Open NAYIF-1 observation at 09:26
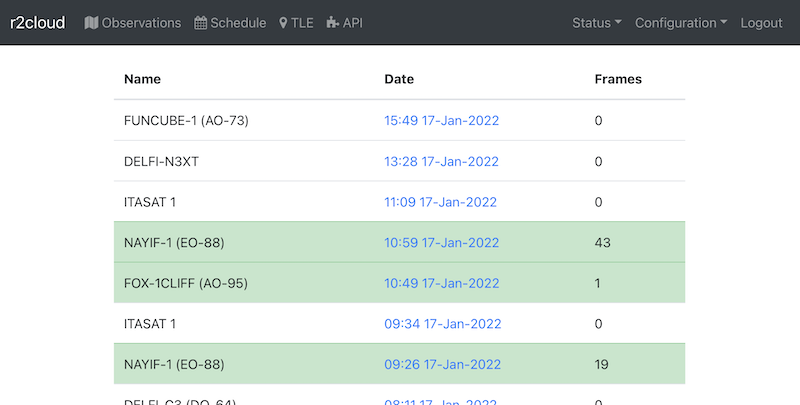The image size is (800, 405). 441,364
